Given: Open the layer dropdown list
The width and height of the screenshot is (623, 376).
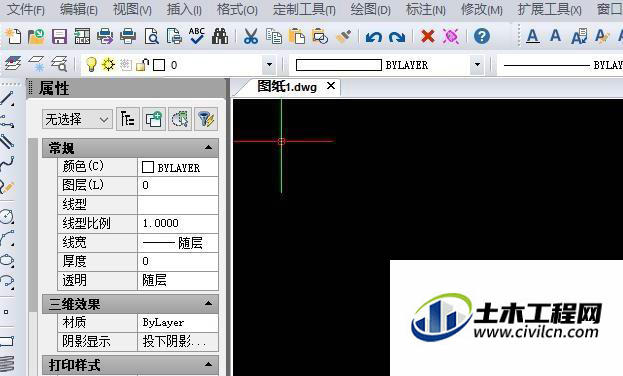Looking at the screenshot, I should tap(269, 65).
